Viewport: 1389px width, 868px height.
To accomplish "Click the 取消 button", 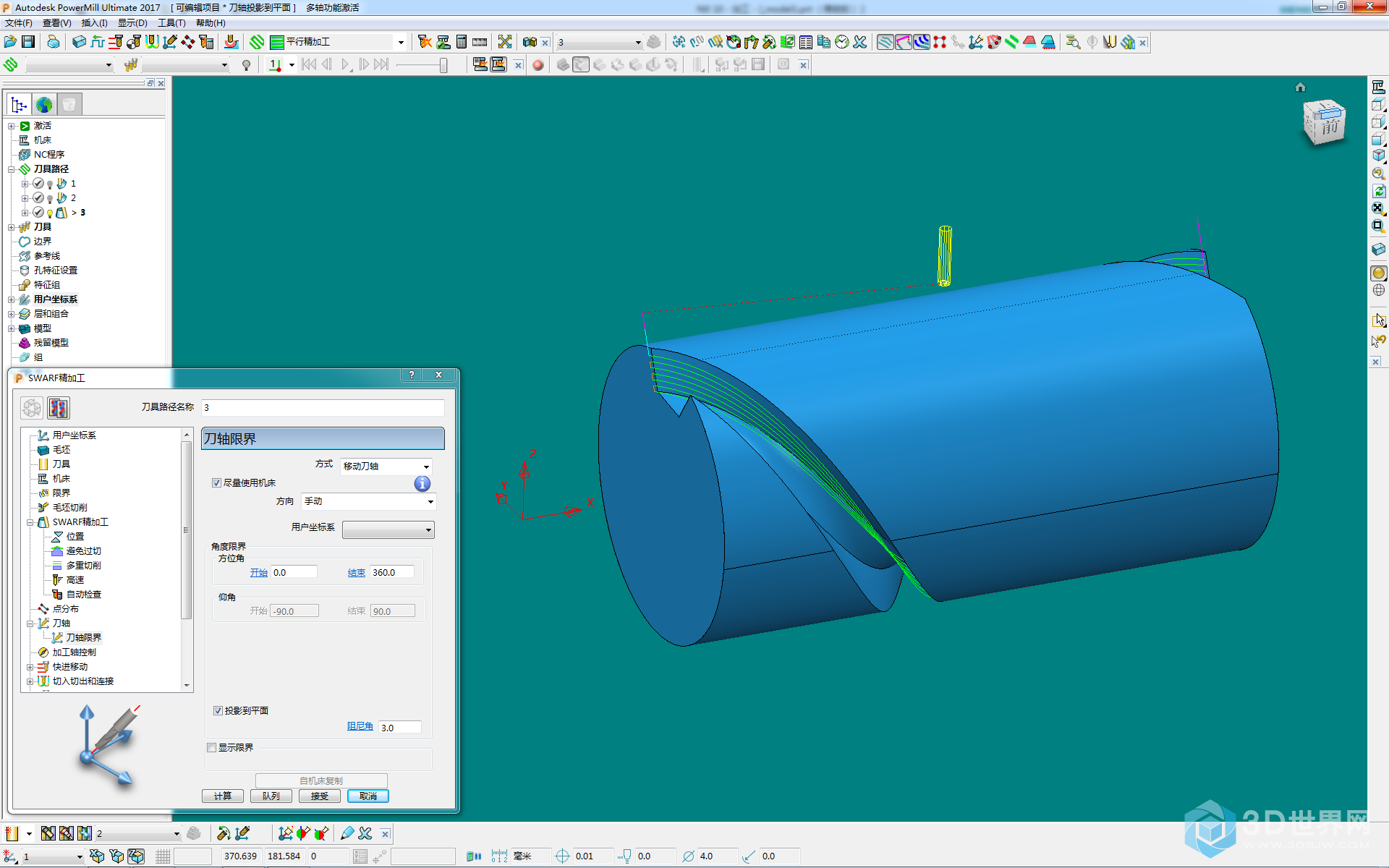I will pyautogui.click(x=368, y=796).
